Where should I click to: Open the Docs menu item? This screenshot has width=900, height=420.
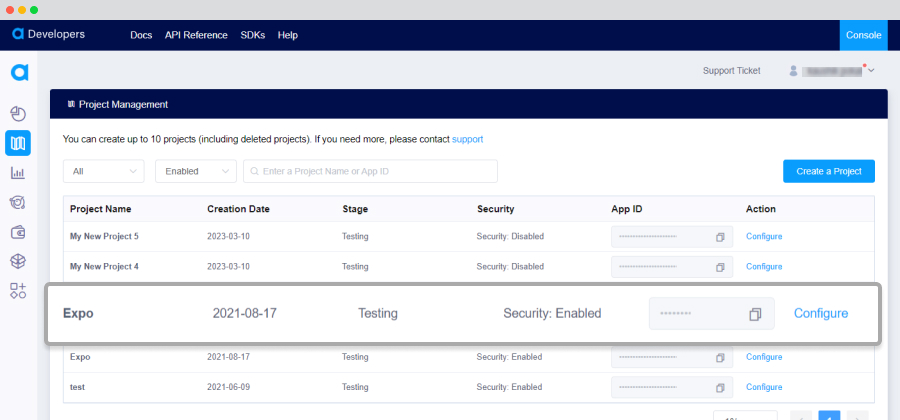pos(141,35)
